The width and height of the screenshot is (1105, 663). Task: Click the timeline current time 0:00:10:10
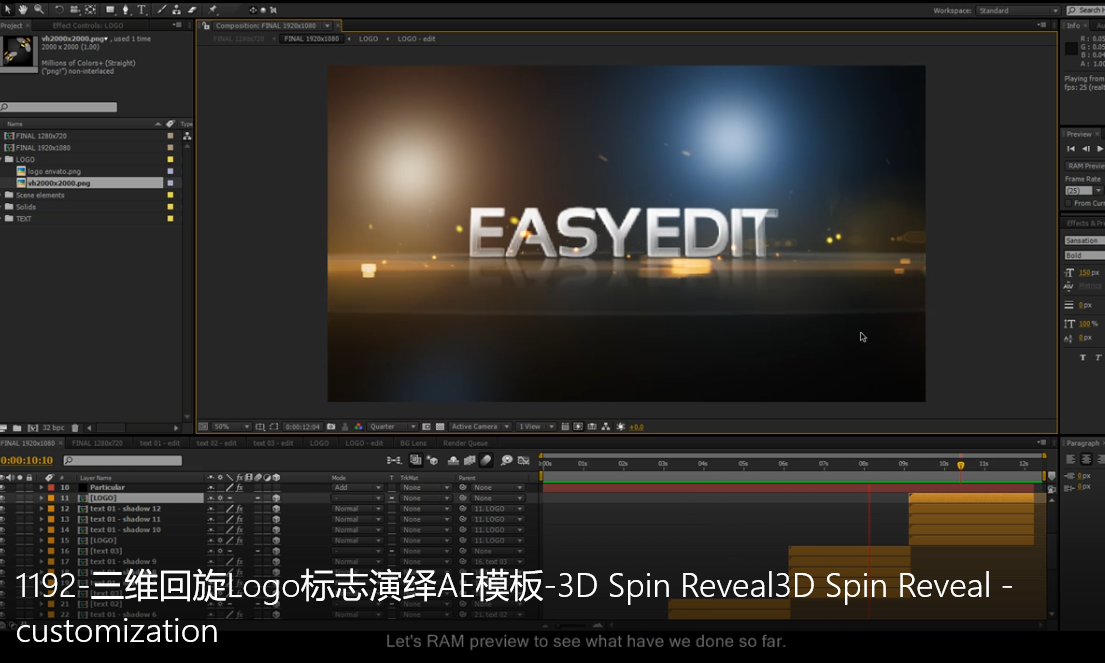tap(27, 460)
